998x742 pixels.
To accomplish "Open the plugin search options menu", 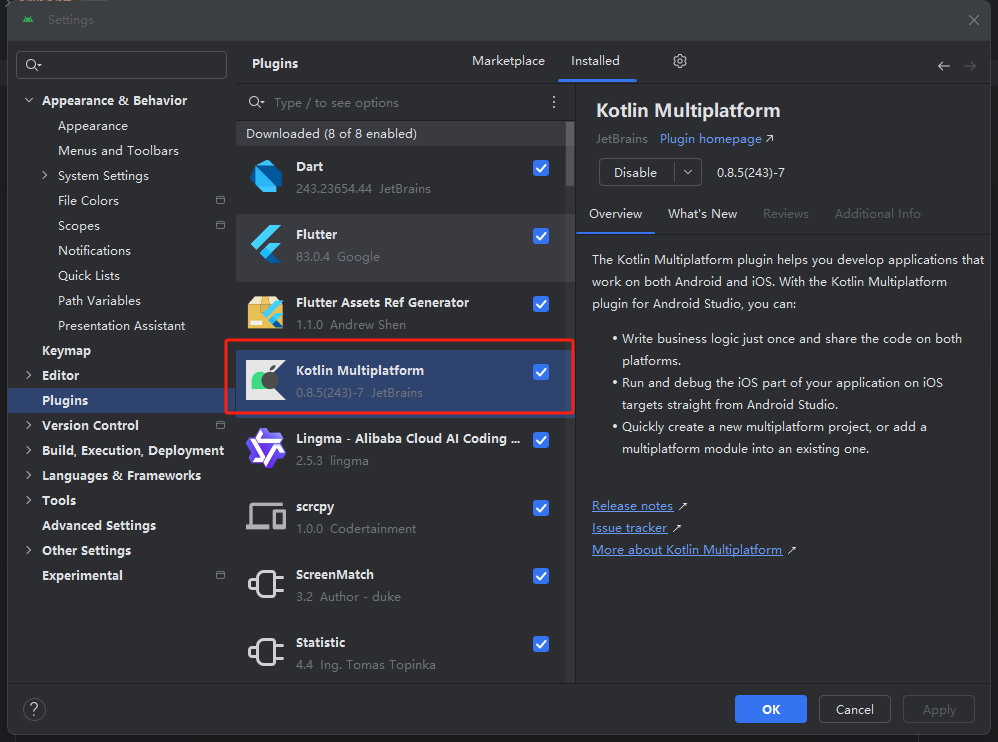I will (554, 102).
